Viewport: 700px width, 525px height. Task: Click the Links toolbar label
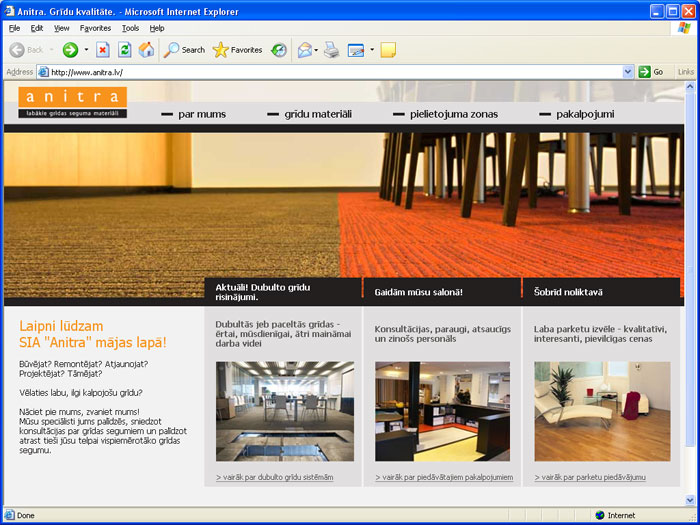click(686, 72)
